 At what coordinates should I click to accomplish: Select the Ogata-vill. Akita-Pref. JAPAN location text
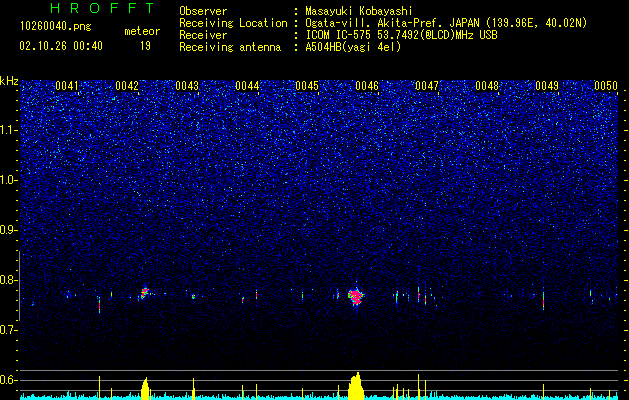pos(446,23)
